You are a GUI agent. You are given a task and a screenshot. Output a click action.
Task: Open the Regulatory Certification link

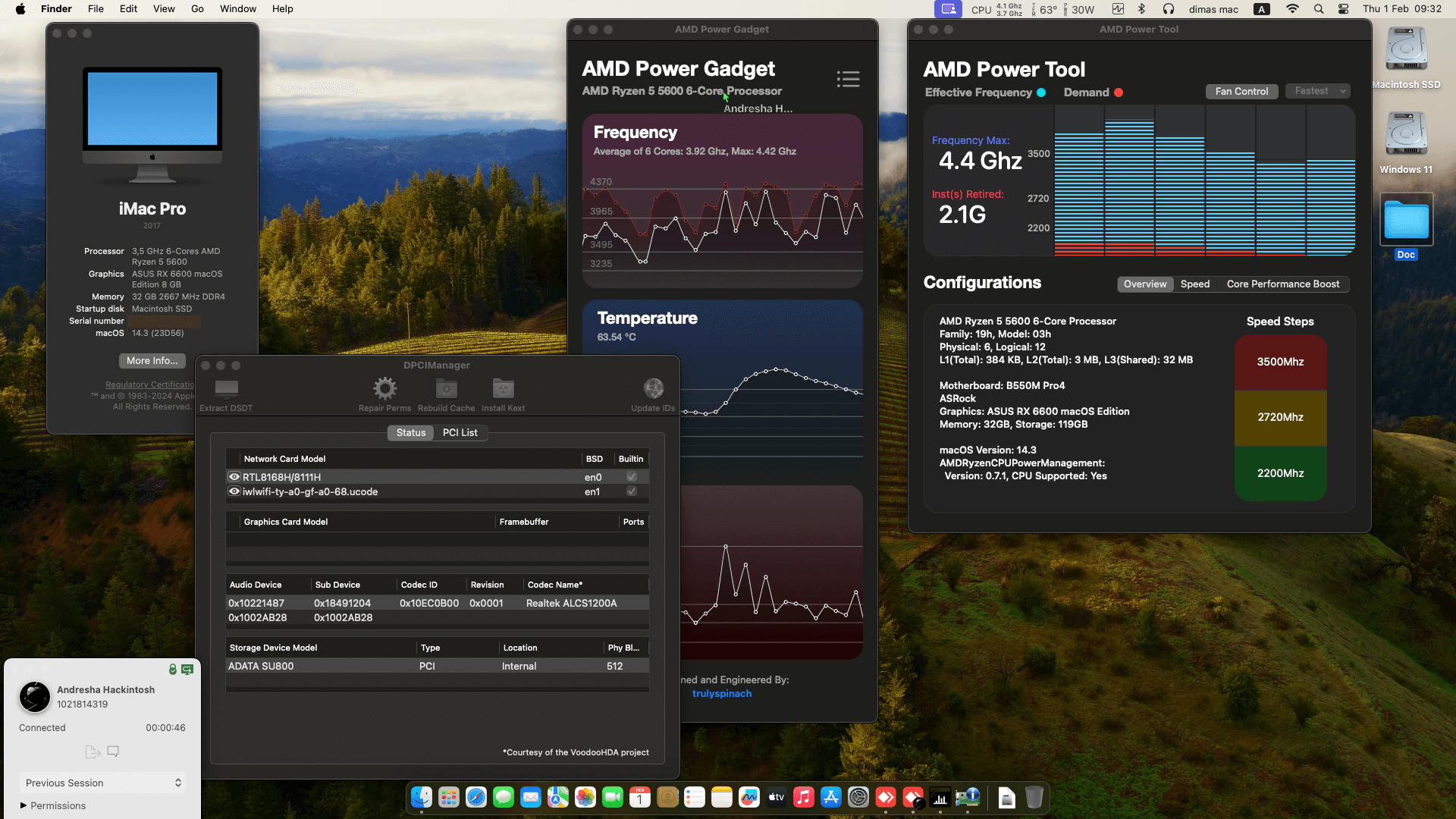click(150, 384)
